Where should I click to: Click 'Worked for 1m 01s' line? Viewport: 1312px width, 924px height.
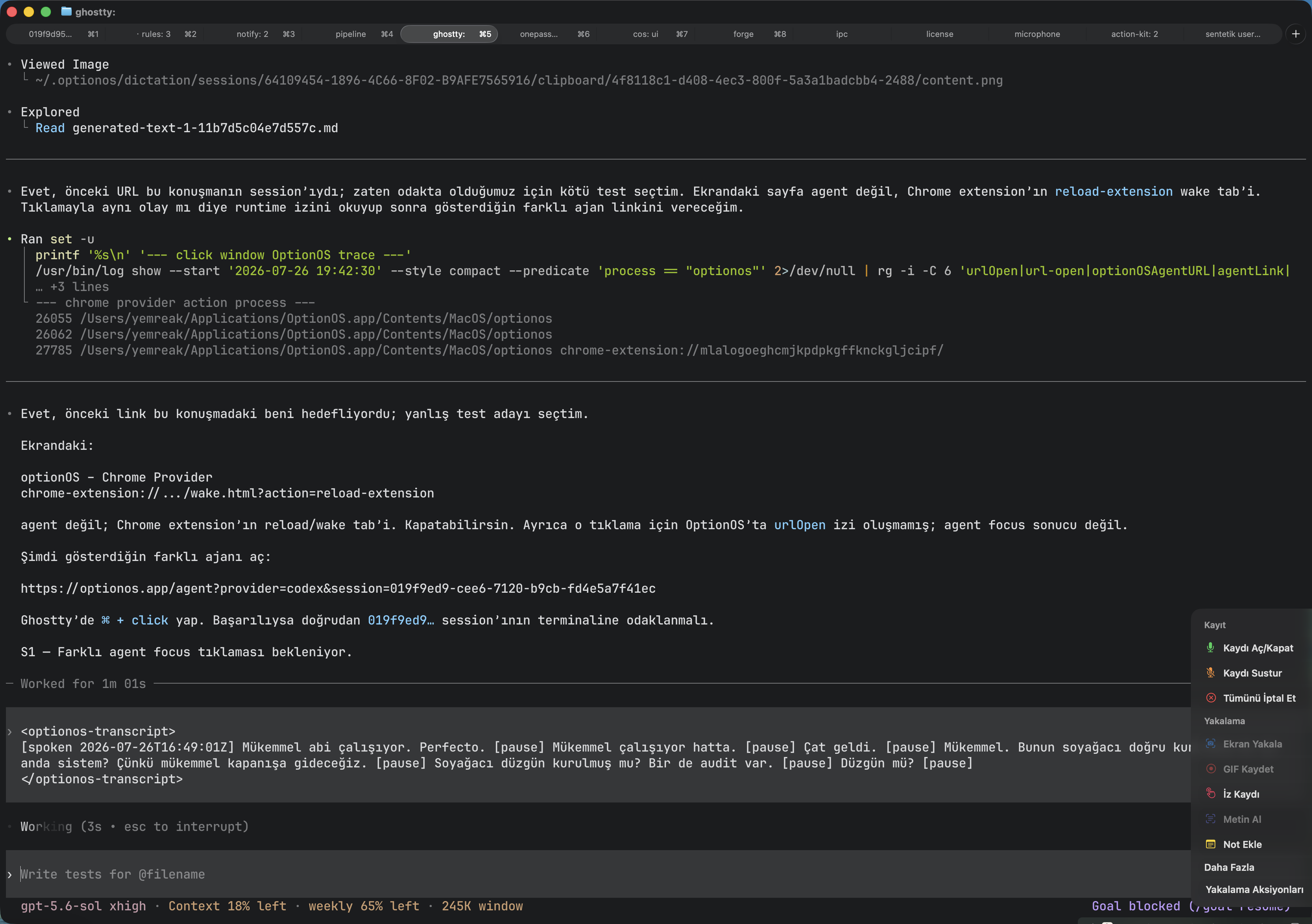[83, 684]
